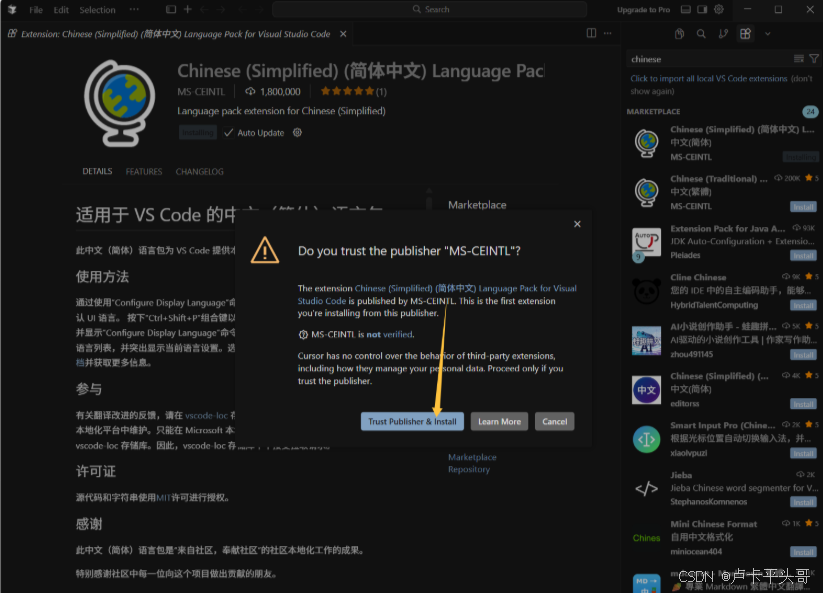Image resolution: width=823 pixels, height=593 pixels.
Task: Click the MARKETPLACE section header
Action: coord(653,111)
